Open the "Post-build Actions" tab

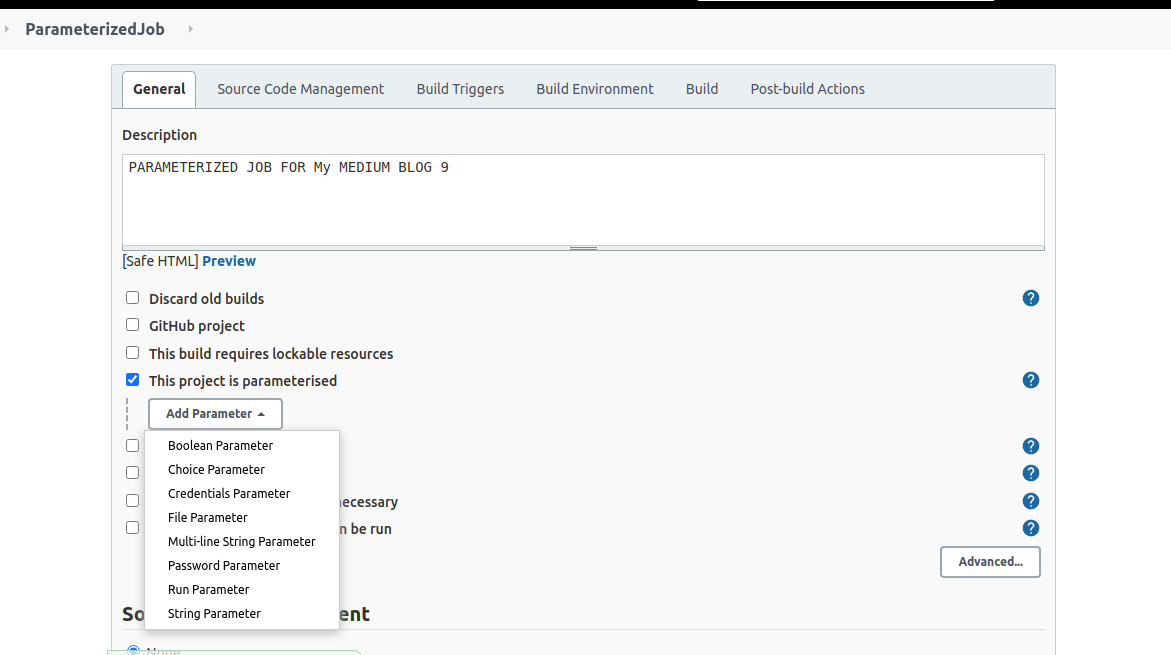click(807, 88)
